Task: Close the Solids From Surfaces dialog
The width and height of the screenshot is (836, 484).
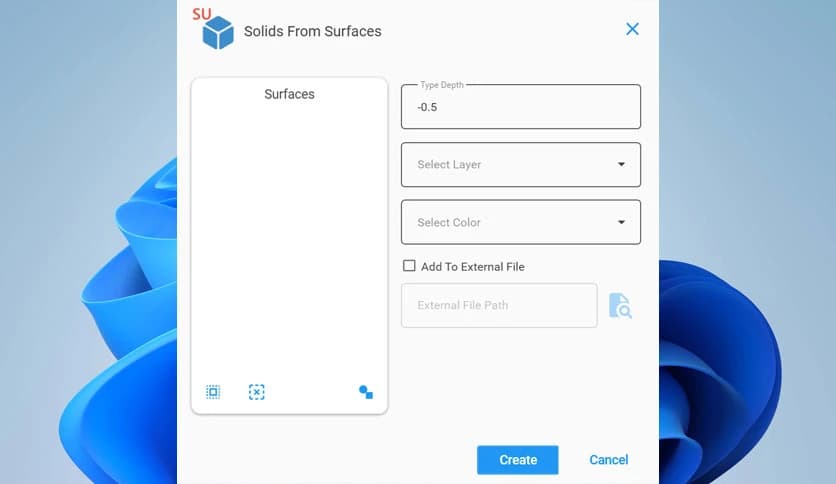Action: click(632, 29)
